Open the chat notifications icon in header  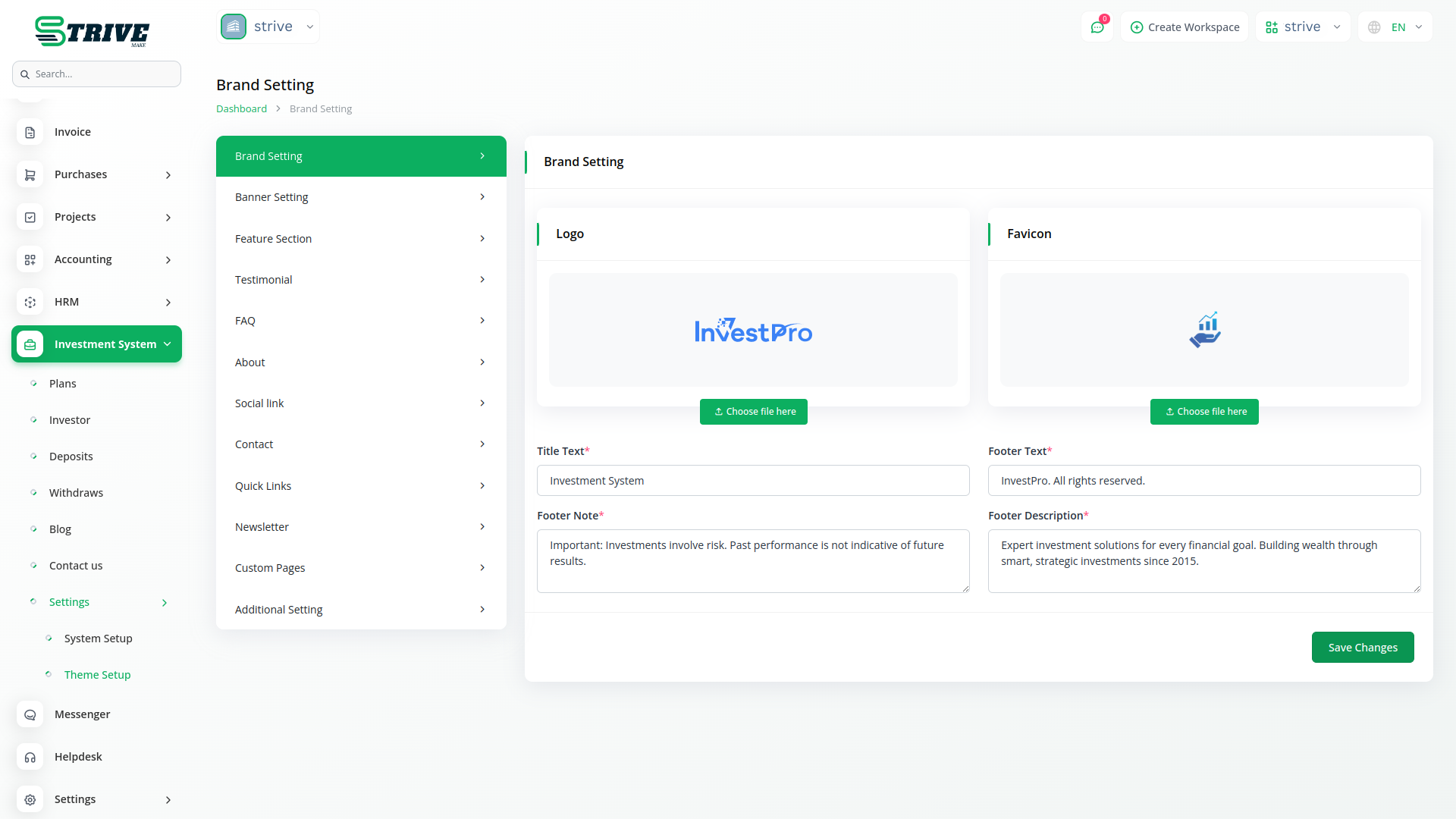[1097, 27]
